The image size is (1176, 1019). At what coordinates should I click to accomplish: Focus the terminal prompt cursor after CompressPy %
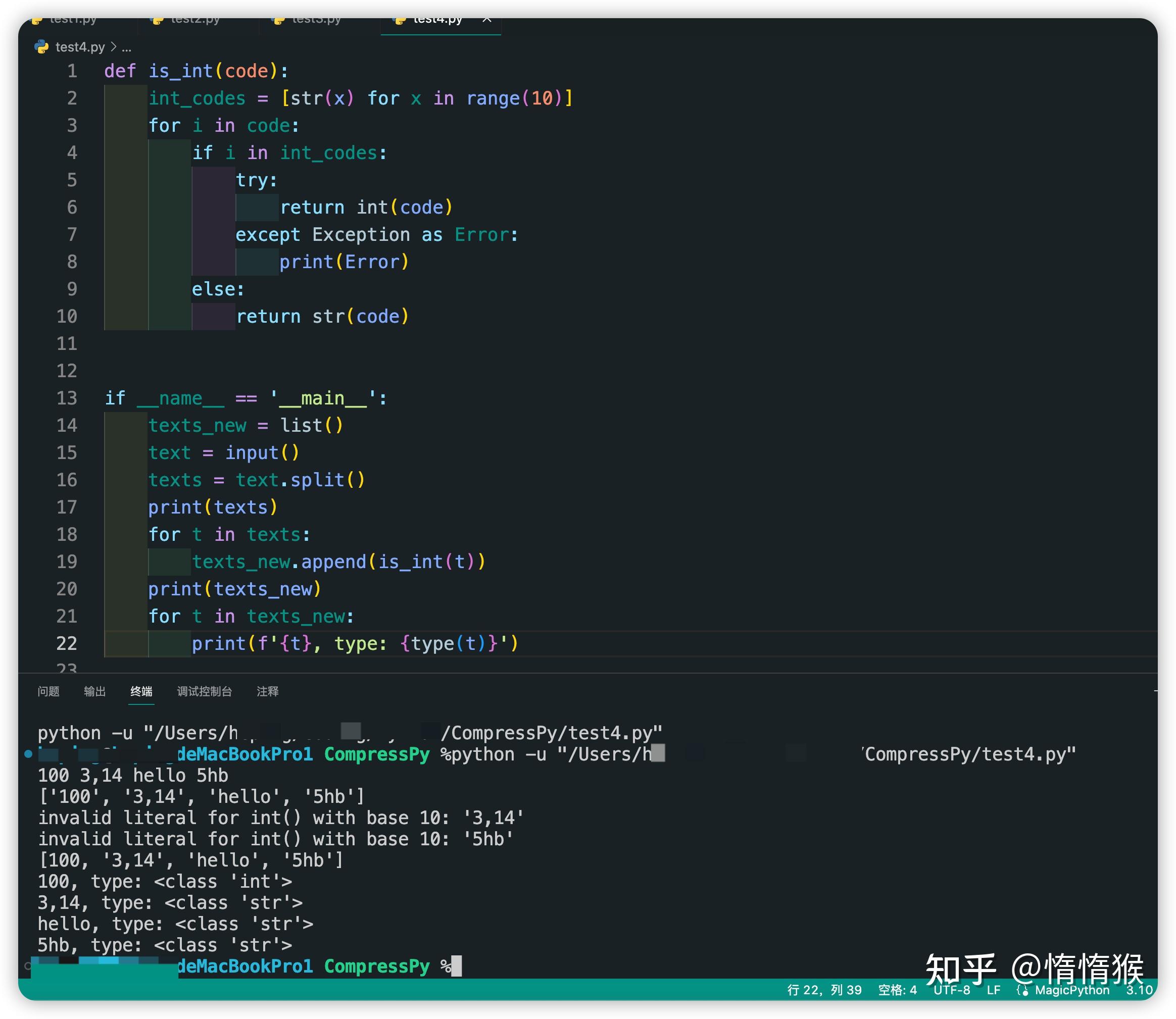[456, 966]
